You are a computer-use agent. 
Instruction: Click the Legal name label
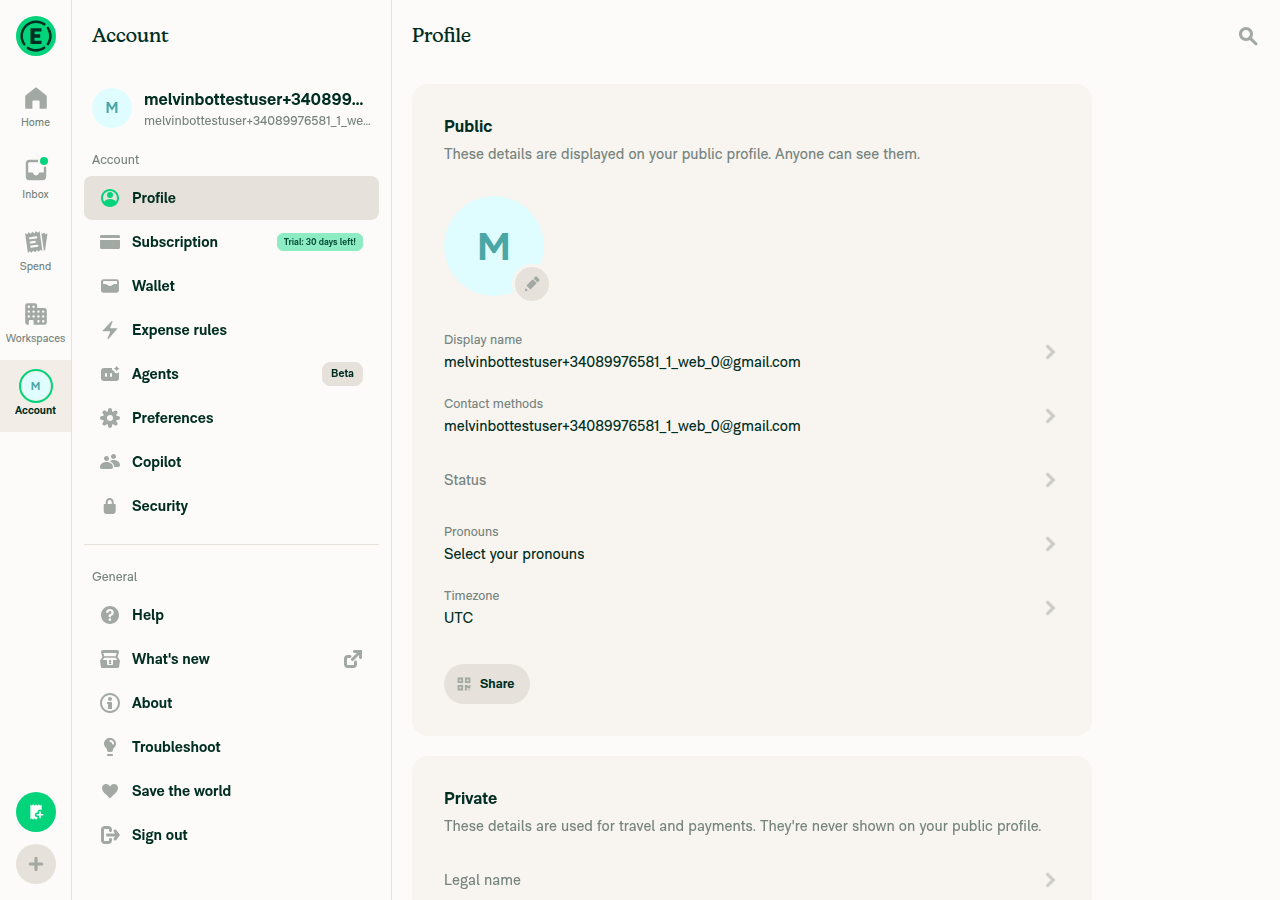tap(482, 880)
